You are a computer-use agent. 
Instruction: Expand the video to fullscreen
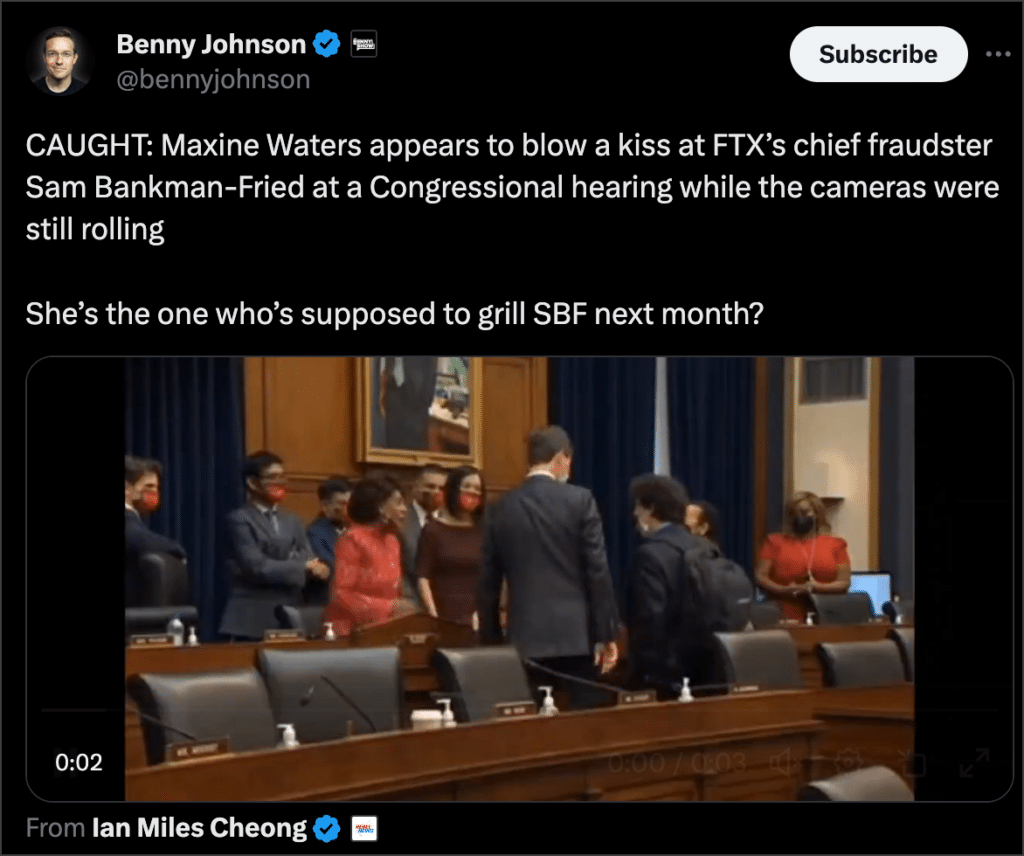point(974,761)
